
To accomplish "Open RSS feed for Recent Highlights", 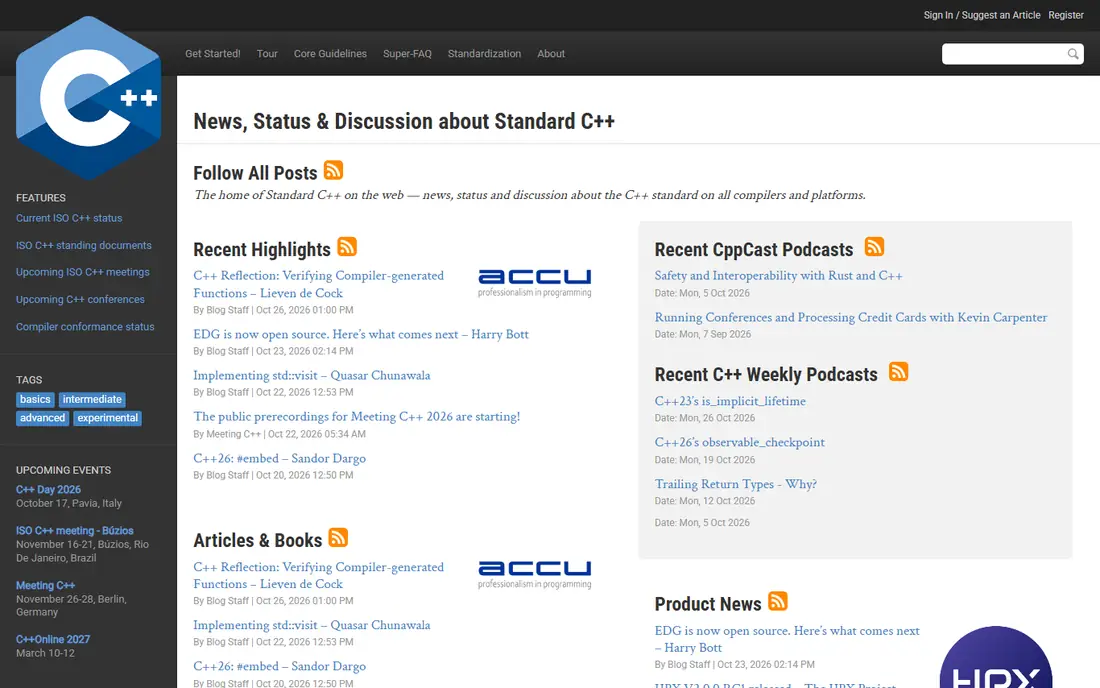I will [x=347, y=247].
